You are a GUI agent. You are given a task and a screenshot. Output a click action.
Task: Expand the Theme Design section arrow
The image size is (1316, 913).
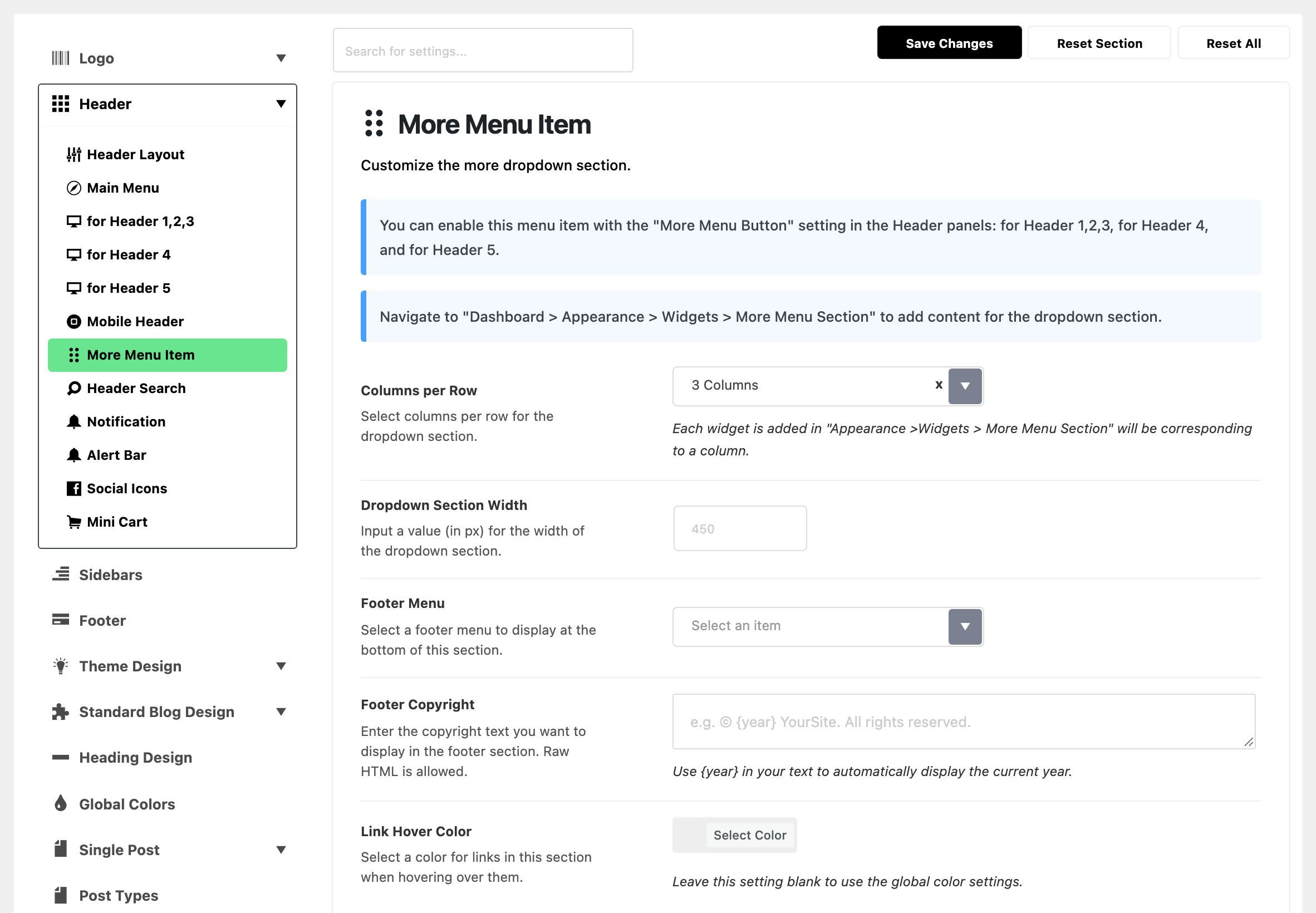tap(281, 666)
